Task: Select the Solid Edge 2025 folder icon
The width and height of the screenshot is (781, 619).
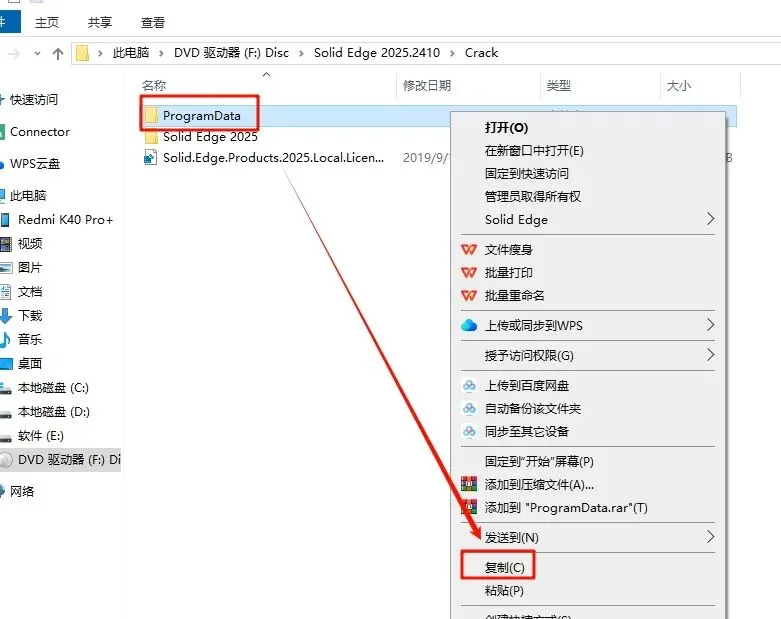Action: [150, 137]
